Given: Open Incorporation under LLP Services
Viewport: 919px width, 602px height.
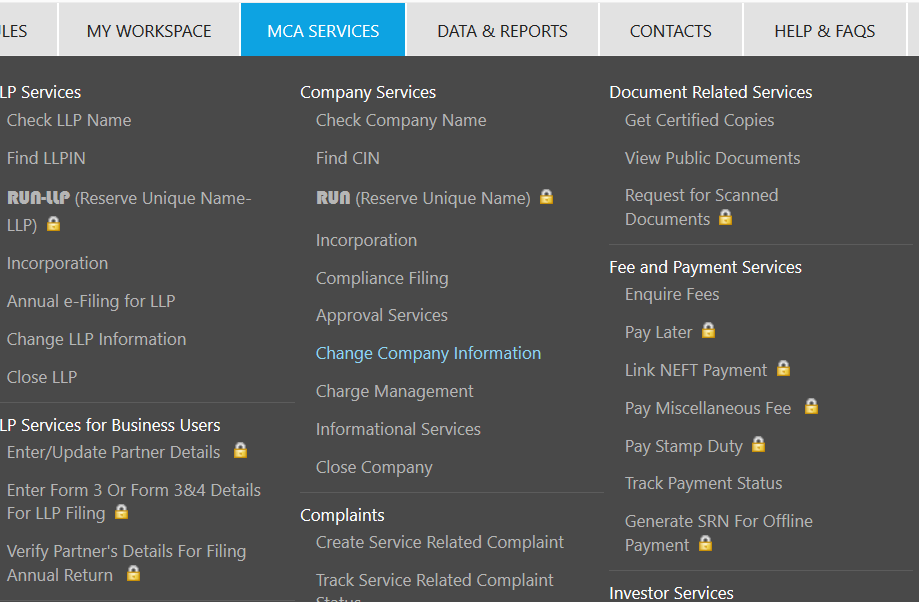Looking at the screenshot, I should click(57, 263).
